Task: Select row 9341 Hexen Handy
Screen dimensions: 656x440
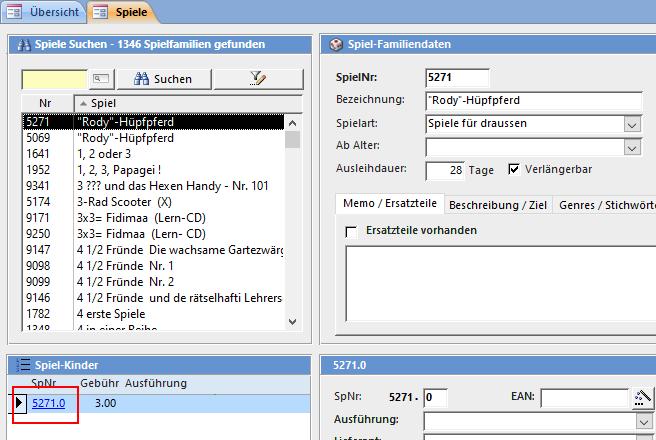Action: (x=154, y=186)
